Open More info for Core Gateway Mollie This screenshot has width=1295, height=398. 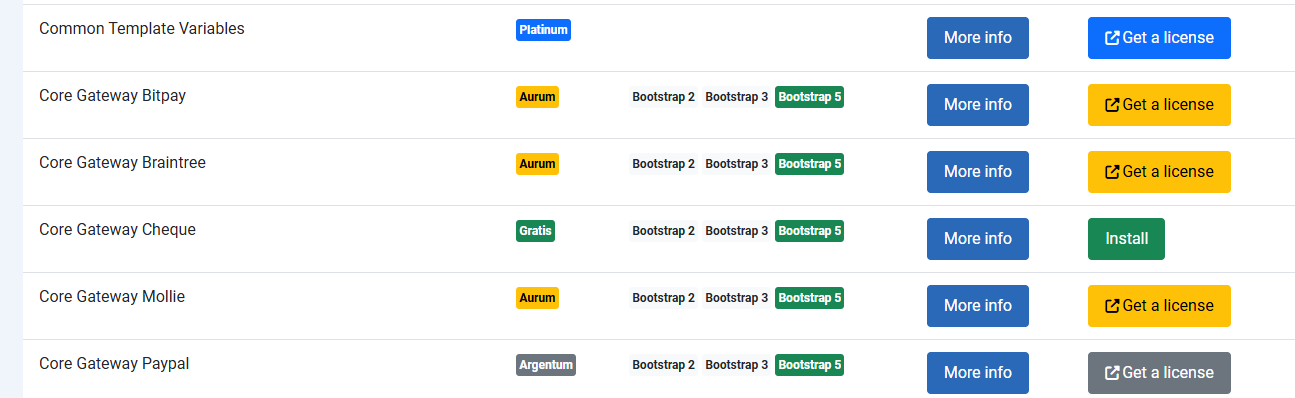tap(977, 306)
